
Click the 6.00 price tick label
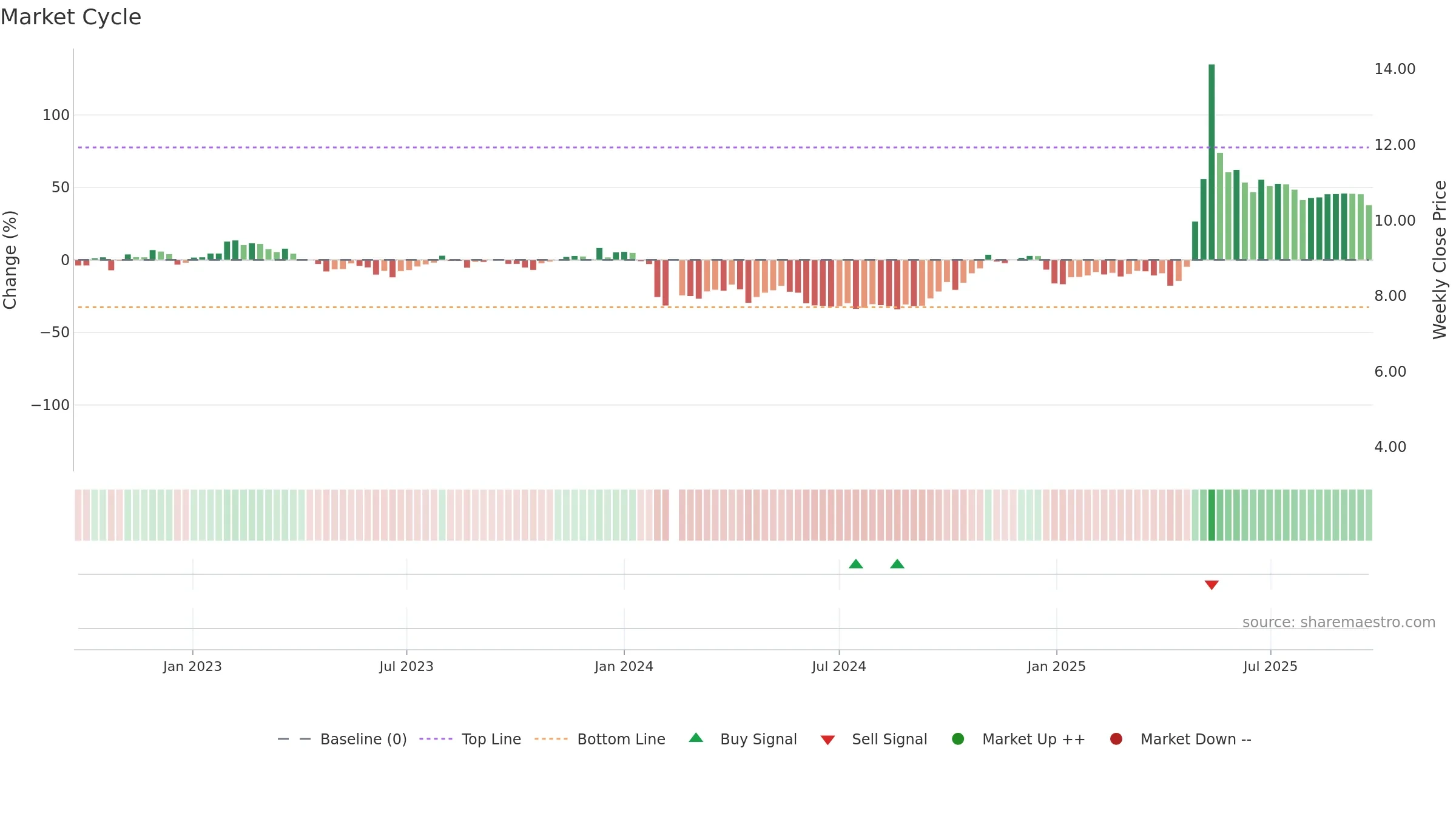coord(1390,372)
